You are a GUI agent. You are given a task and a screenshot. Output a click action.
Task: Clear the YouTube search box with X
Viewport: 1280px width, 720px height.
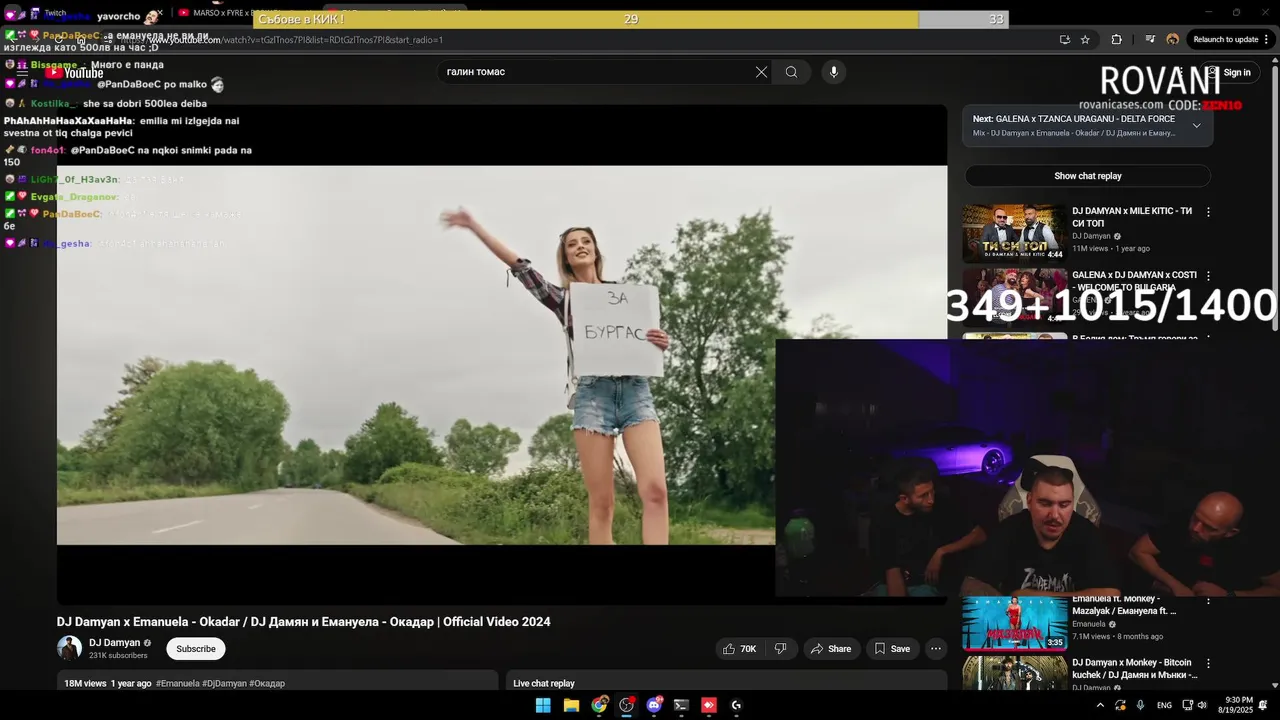pos(761,72)
